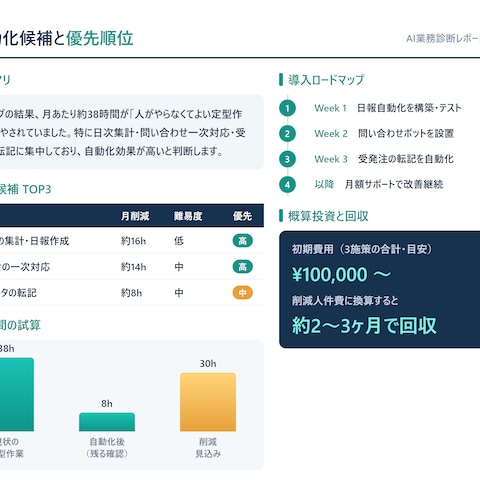Image resolution: width=480 pixels, height=480 pixels.
Task: Click the 削減見込み axis label
Action: [208, 448]
